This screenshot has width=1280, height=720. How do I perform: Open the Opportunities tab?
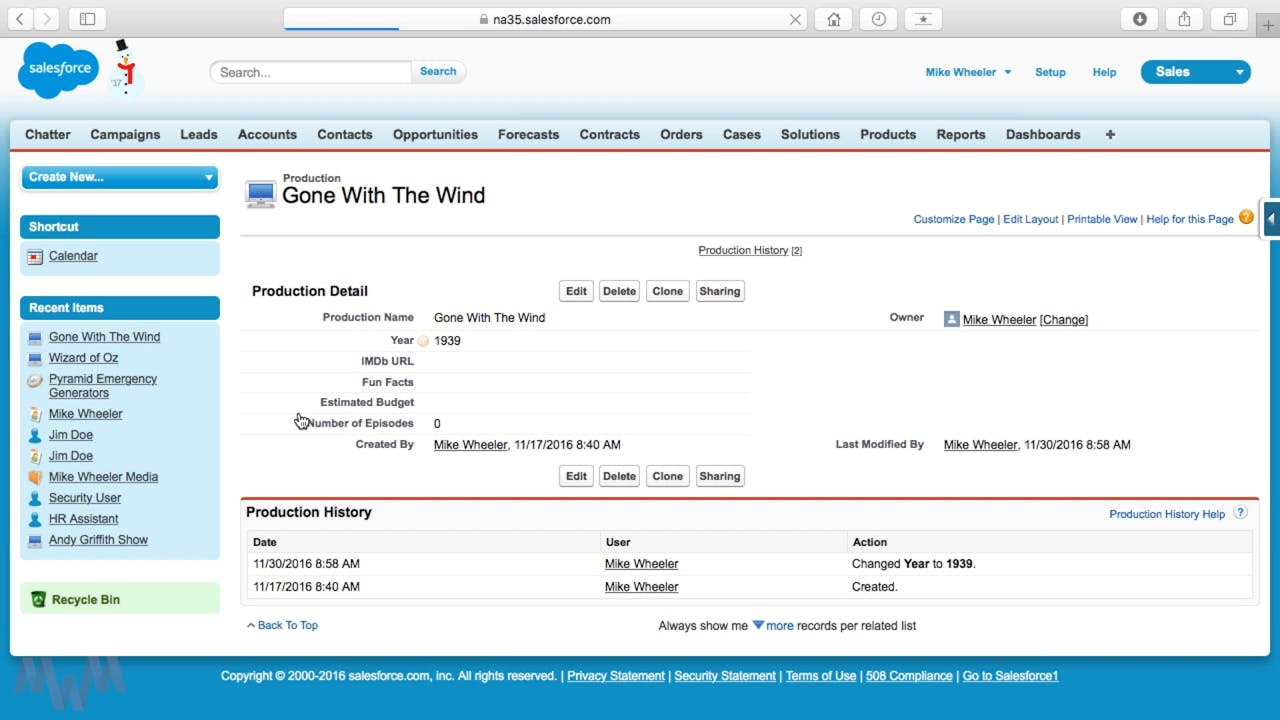click(435, 134)
